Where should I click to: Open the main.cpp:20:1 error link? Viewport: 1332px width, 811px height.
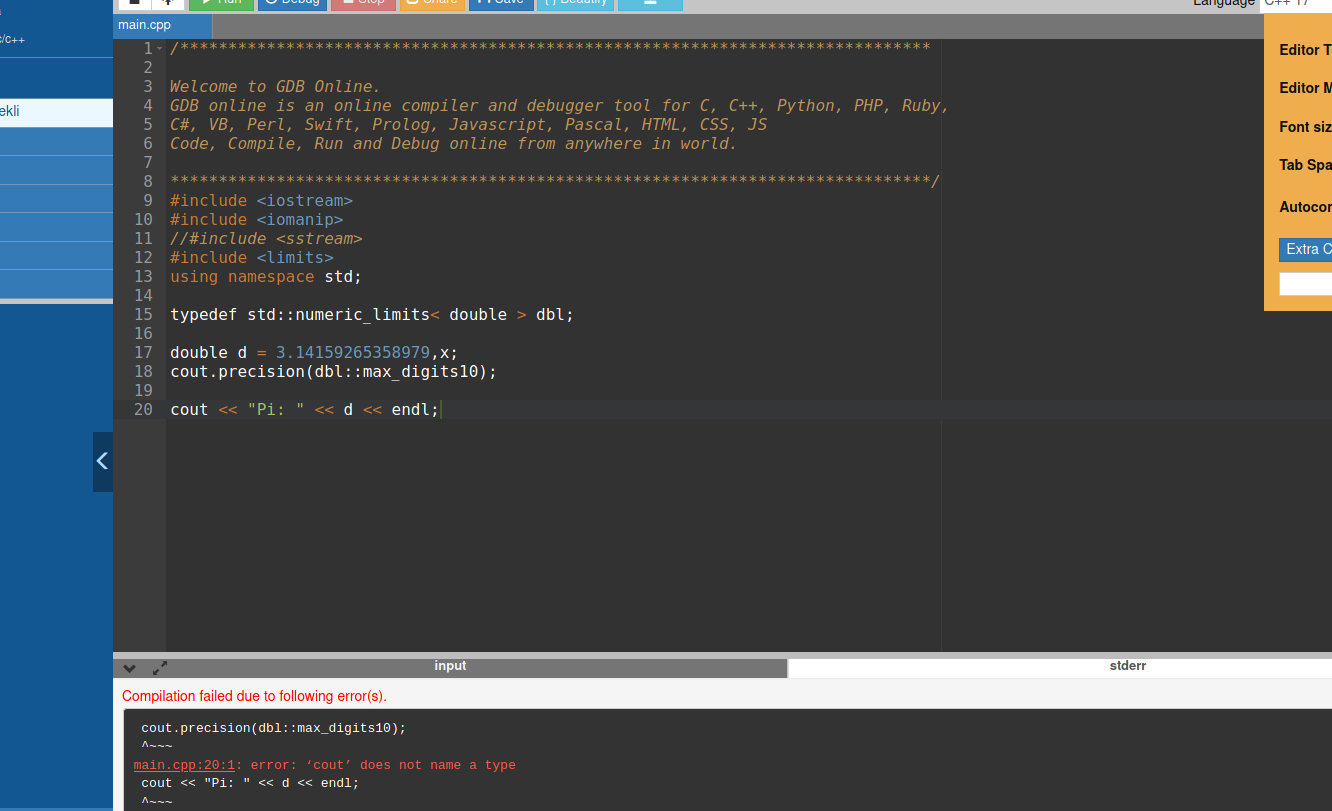(184, 765)
